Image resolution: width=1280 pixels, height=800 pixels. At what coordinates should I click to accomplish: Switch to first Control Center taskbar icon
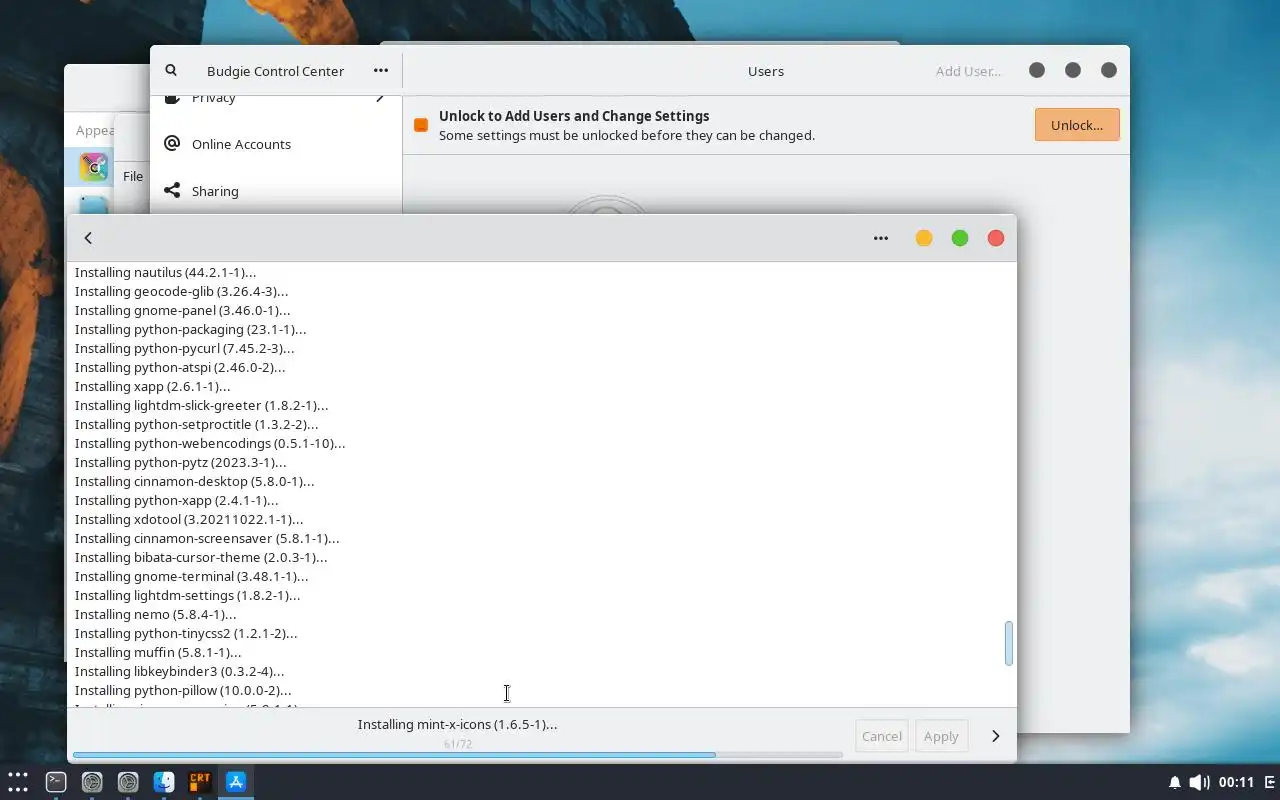(x=92, y=782)
